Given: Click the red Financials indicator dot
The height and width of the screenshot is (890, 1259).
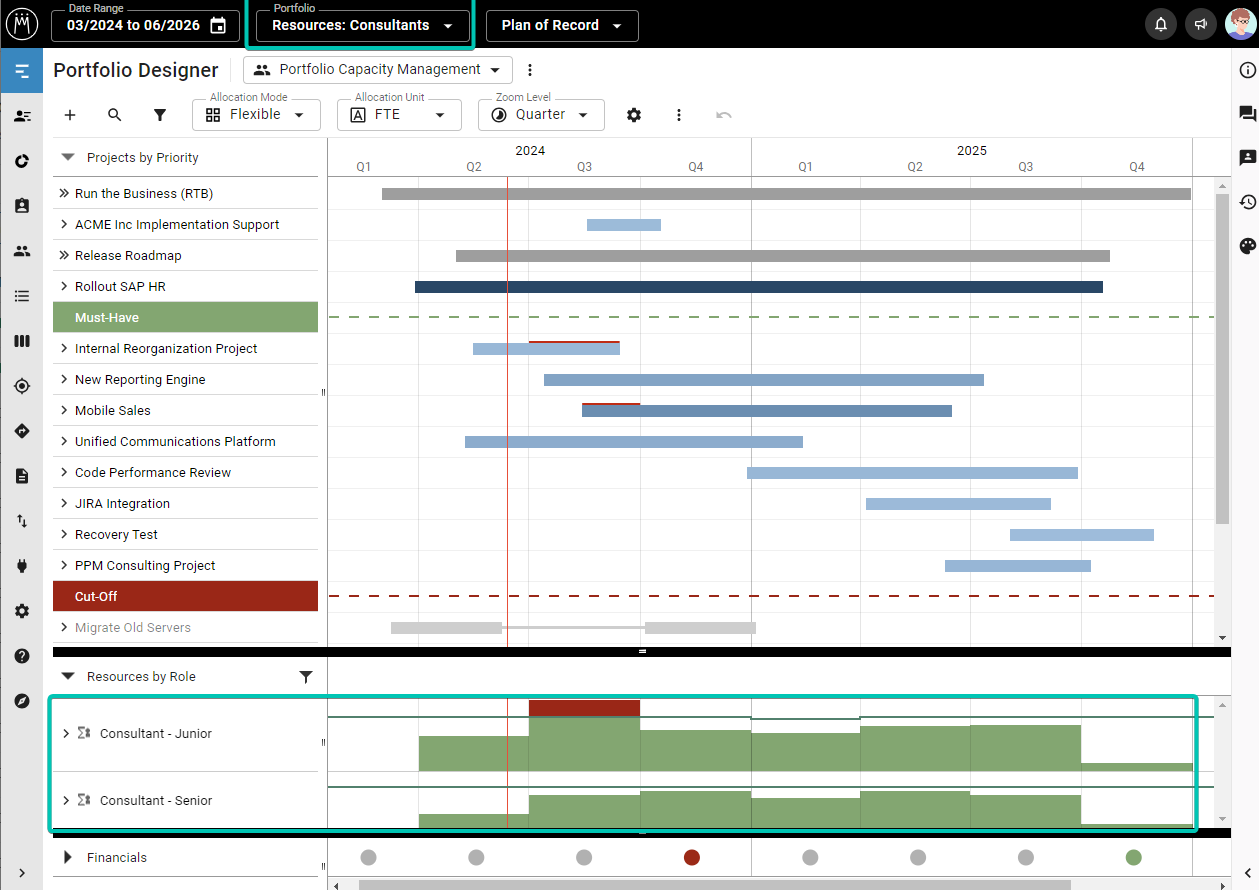Looking at the screenshot, I should (x=692, y=857).
